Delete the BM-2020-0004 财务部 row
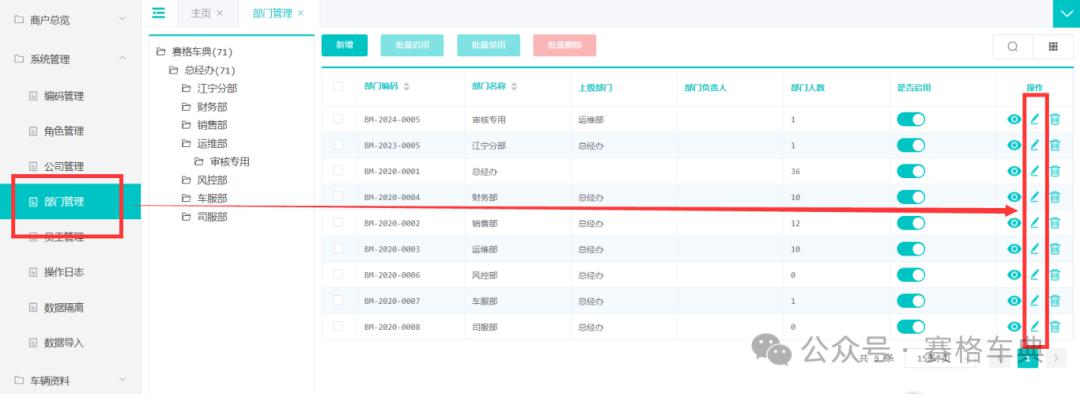The width and height of the screenshot is (1080, 394). click(x=1055, y=197)
